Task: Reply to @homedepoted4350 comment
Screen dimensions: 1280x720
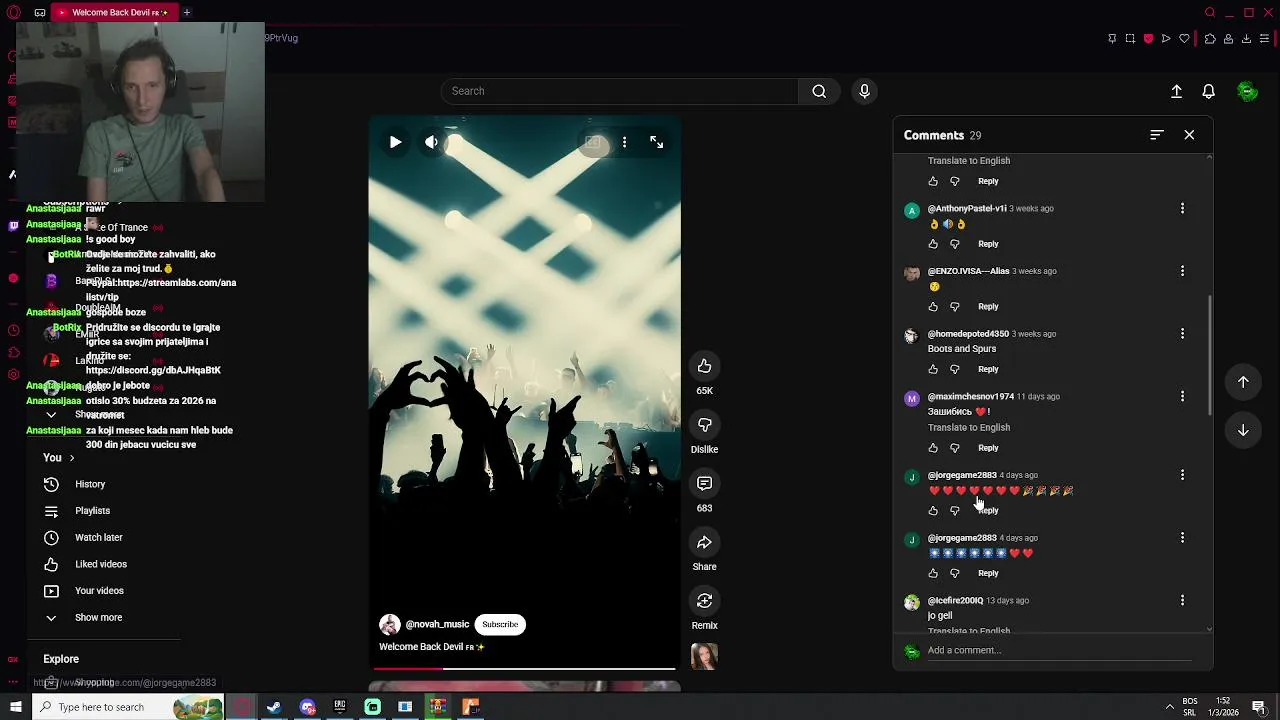Action: tap(988, 369)
